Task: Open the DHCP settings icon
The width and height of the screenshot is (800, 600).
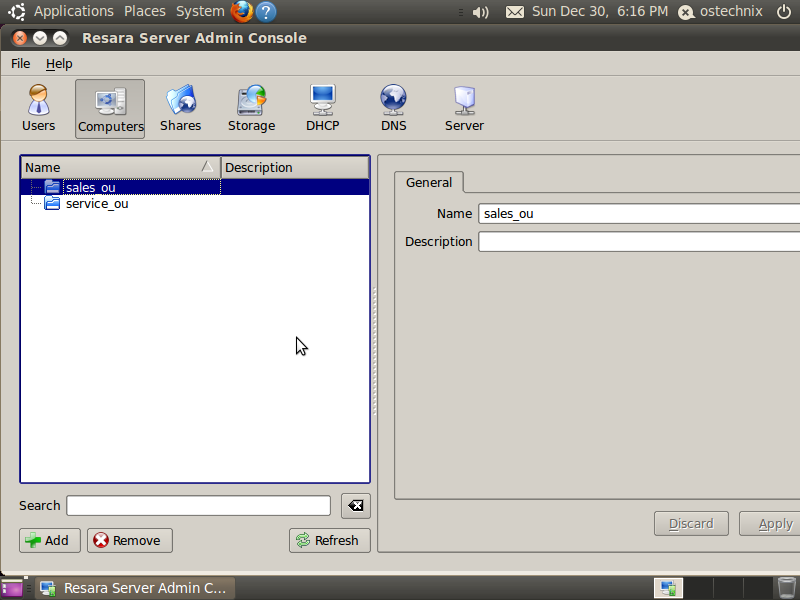Action: [x=322, y=108]
